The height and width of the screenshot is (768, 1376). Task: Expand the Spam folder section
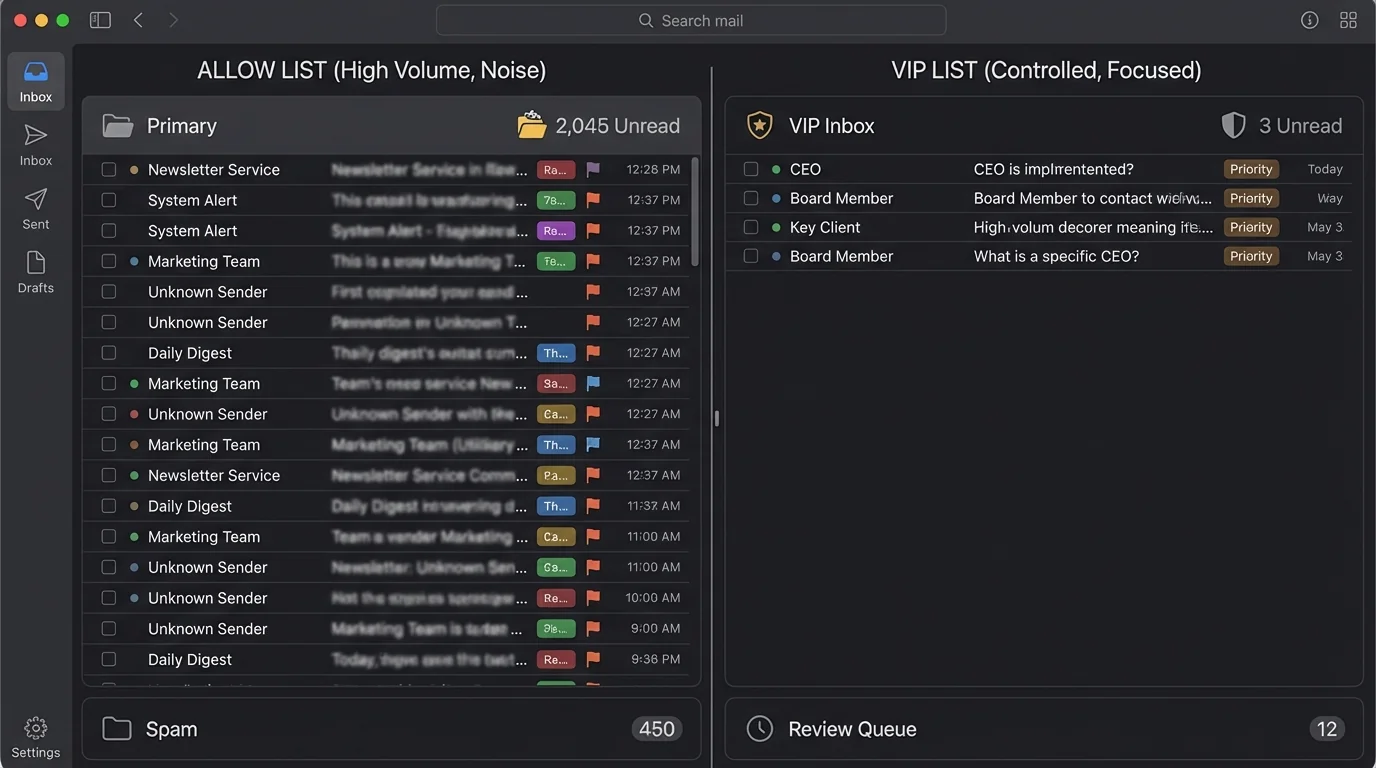(x=391, y=728)
